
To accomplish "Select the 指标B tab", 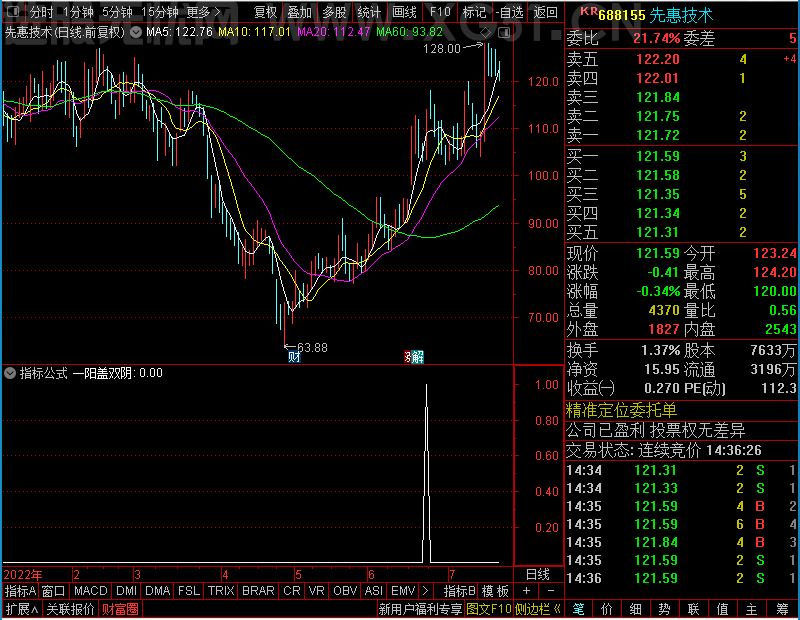I will [x=460, y=591].
